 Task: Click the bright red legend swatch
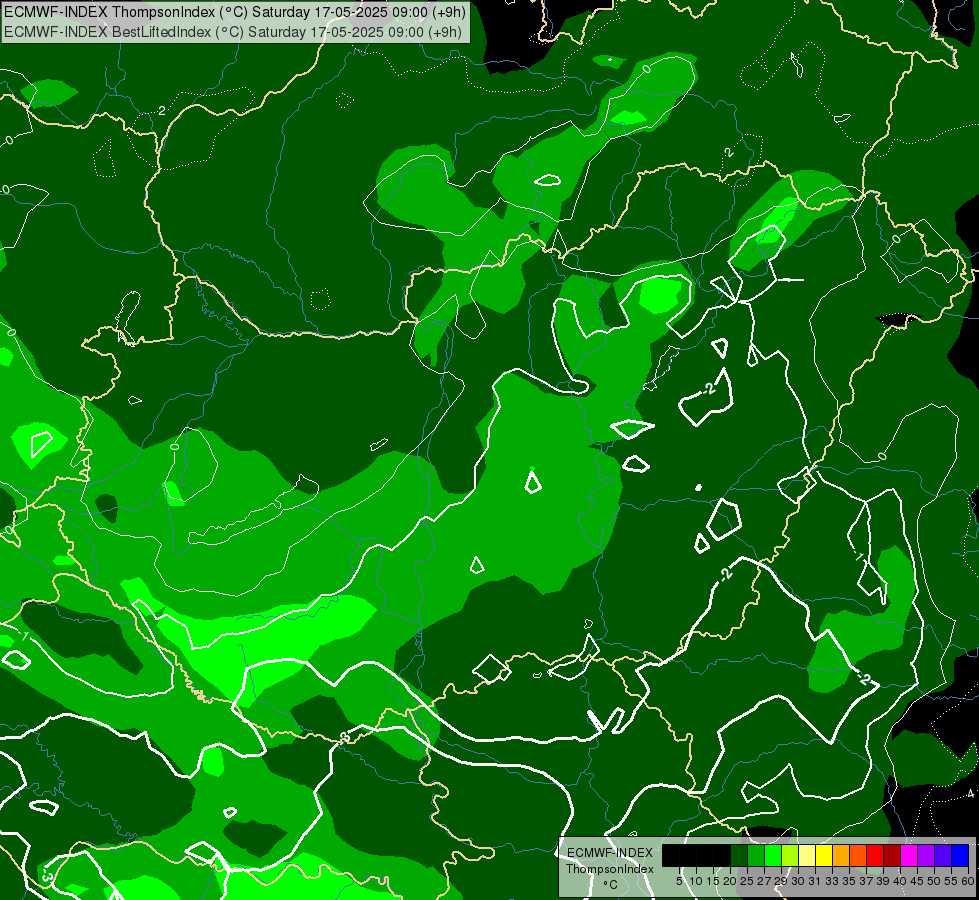click(875, 855)
